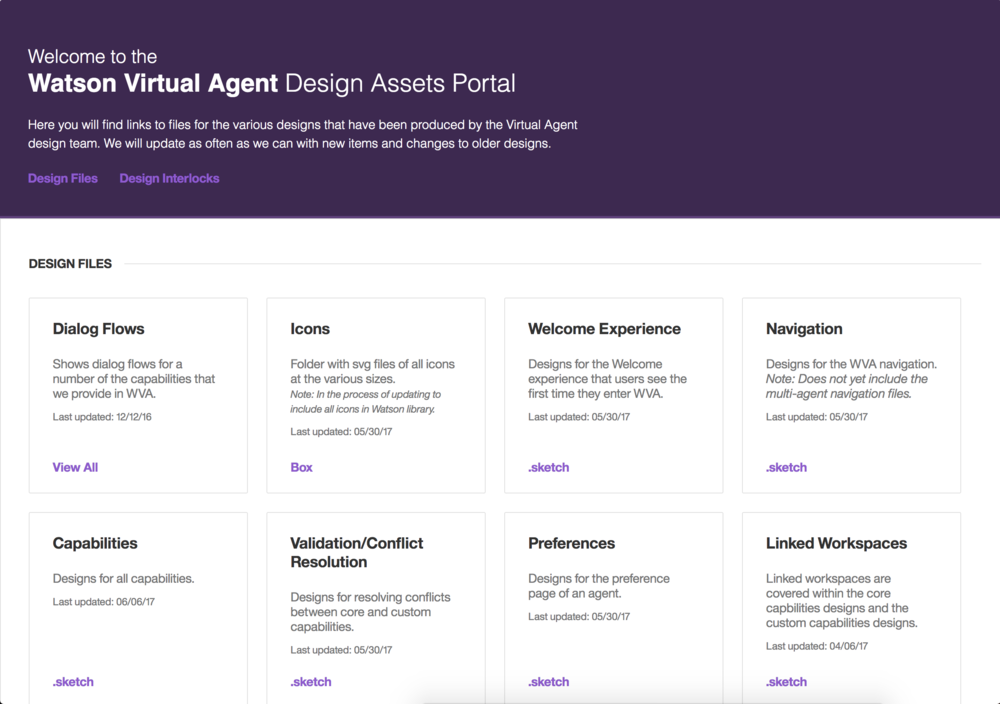Image resolution: width=1000 pixels, height=704 pixels.
Task: Click the Watson Virtual Agent portal title
Action: point(272,84)
